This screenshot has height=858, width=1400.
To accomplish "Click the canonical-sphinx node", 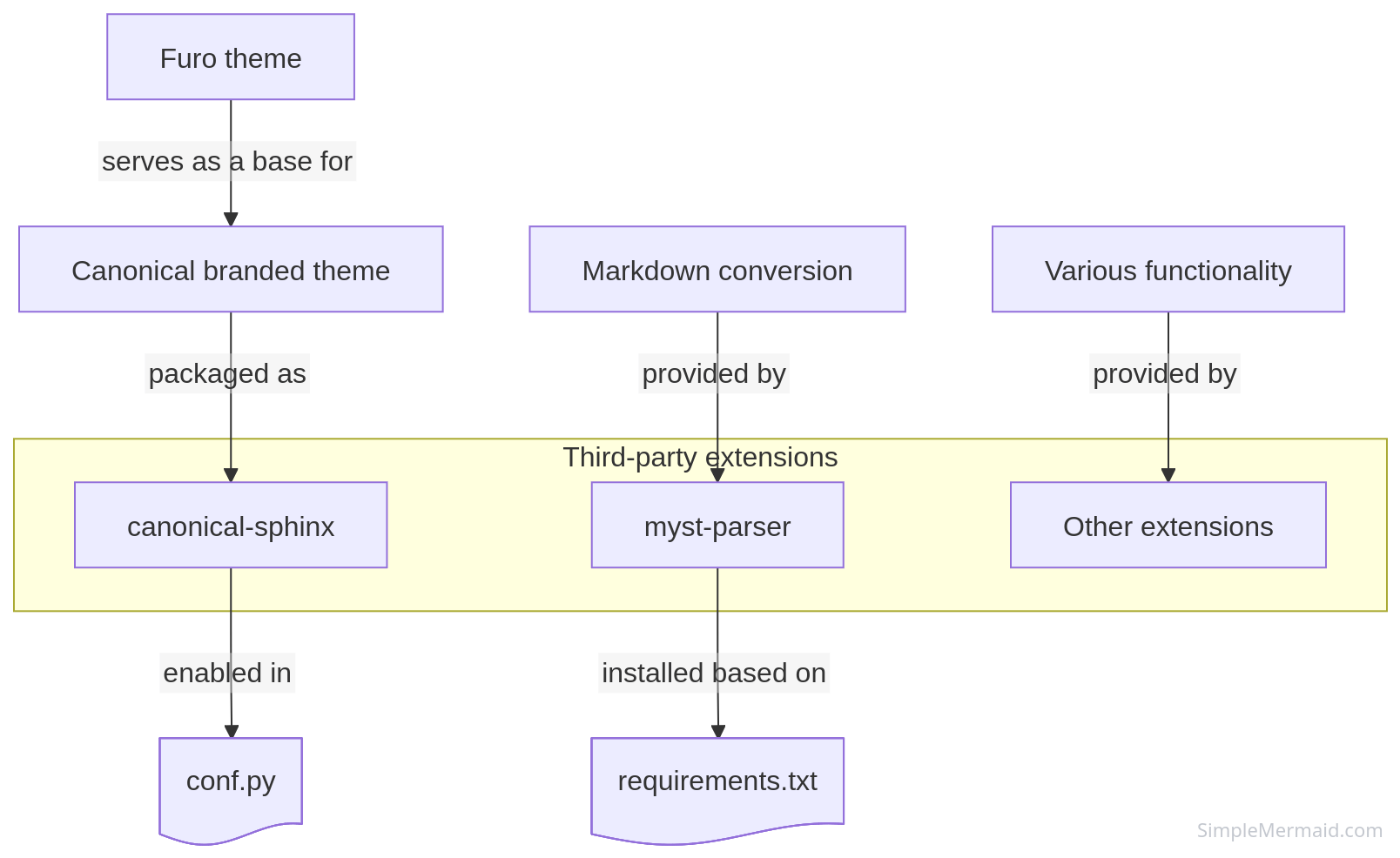I will pyautogui.click(x=231, y=526).
